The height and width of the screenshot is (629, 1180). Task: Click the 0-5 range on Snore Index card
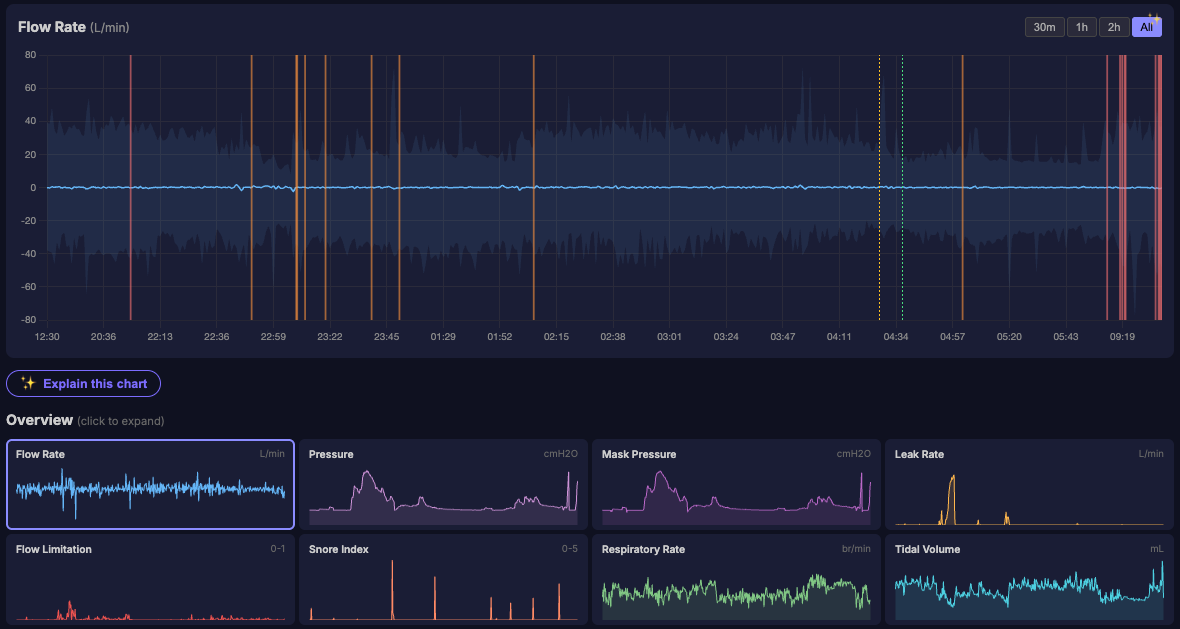pos(570,548)
